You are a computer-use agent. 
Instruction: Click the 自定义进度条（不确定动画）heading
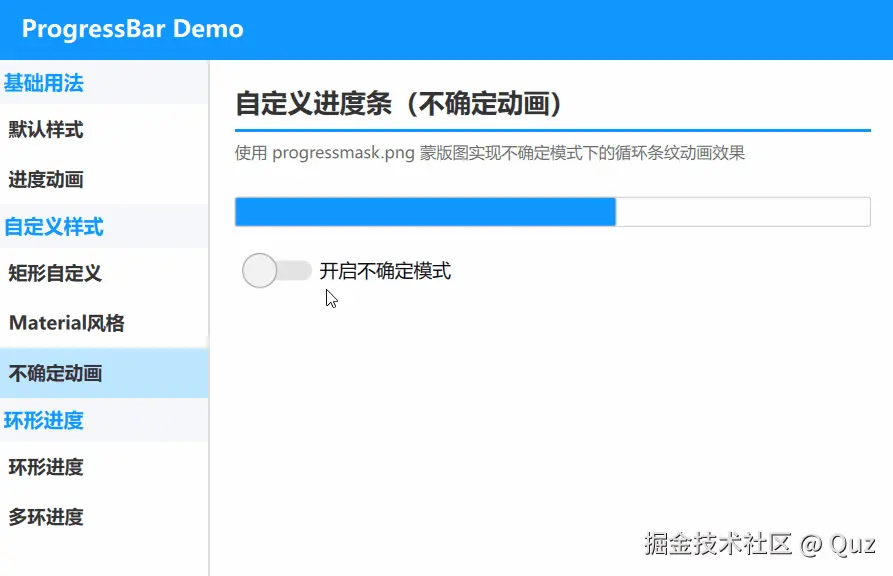399,104
